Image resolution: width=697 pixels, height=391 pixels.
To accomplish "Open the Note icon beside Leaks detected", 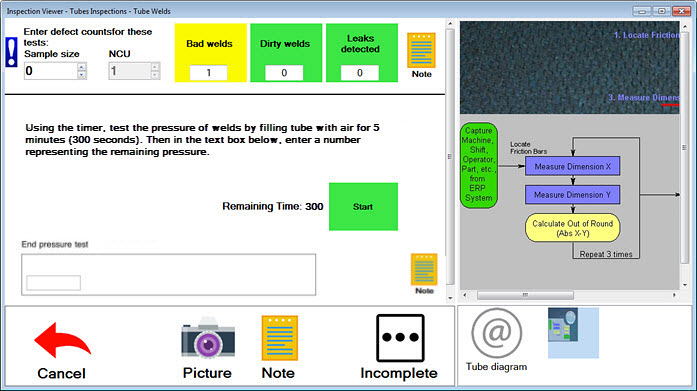I will click(421, 50).
